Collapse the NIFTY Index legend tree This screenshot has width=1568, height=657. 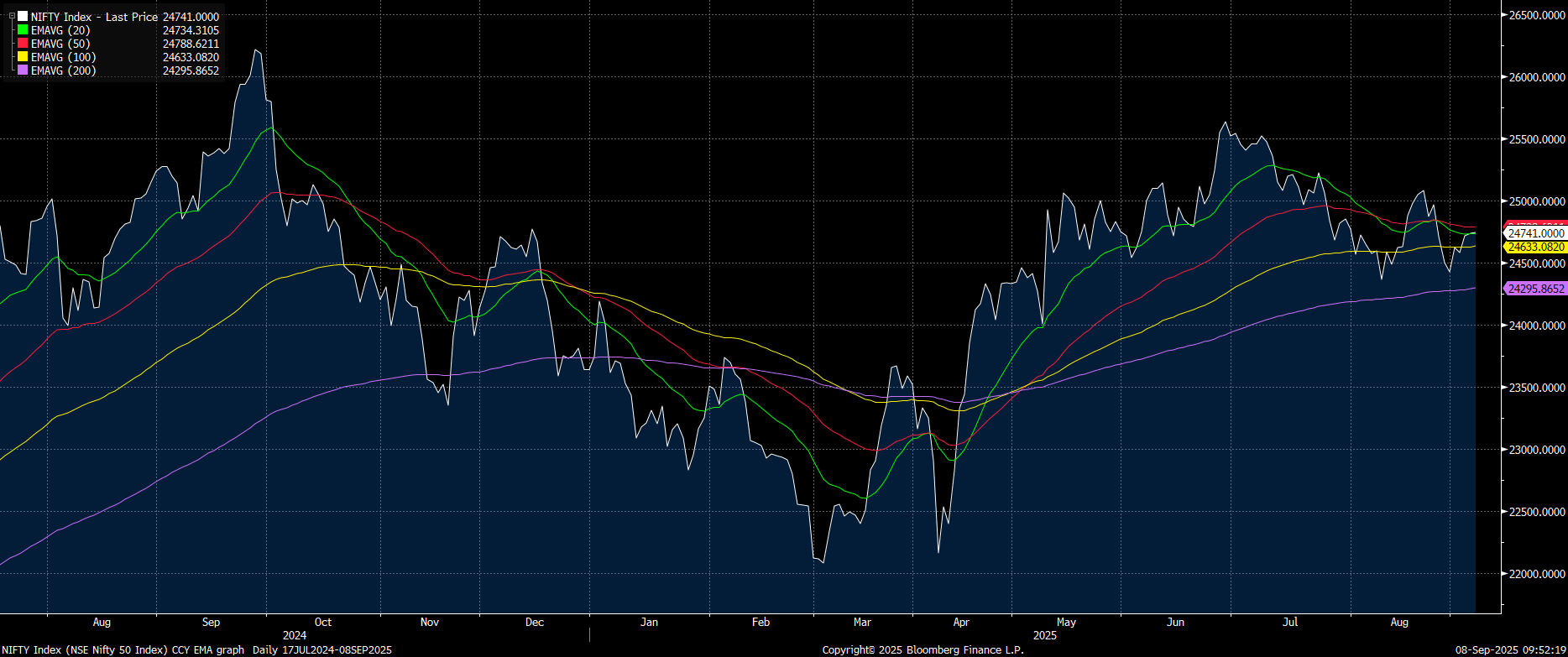12,16
